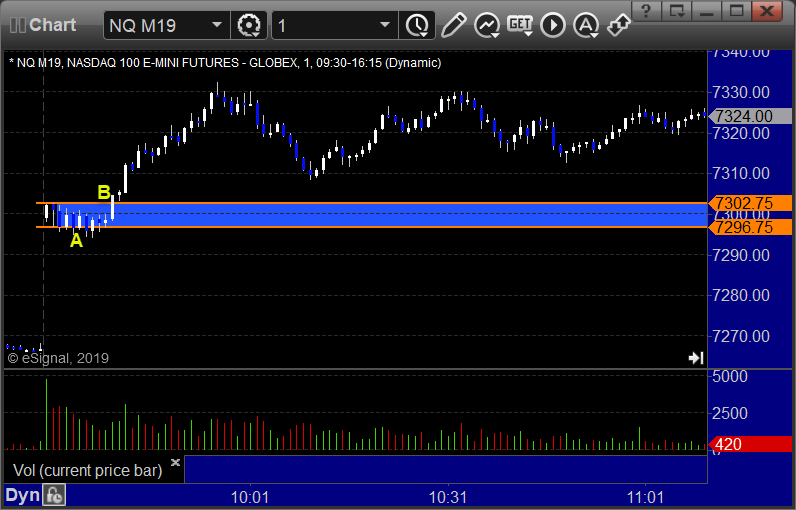796x510 pixels.
Task: Open the circled A alerts icon
Action: point(586,25)
